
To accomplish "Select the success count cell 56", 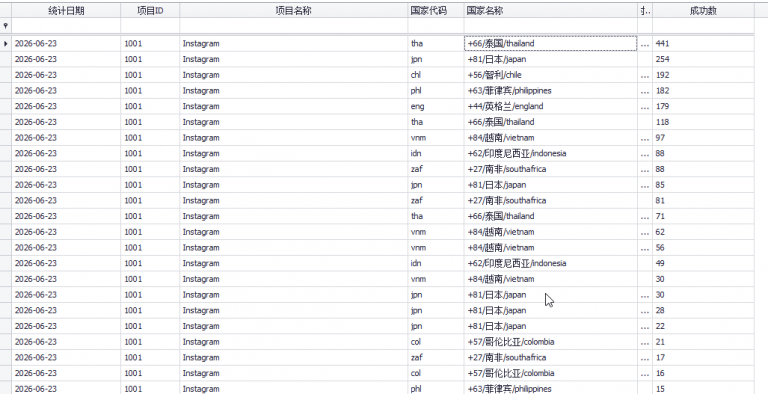I will click(703, 247).
